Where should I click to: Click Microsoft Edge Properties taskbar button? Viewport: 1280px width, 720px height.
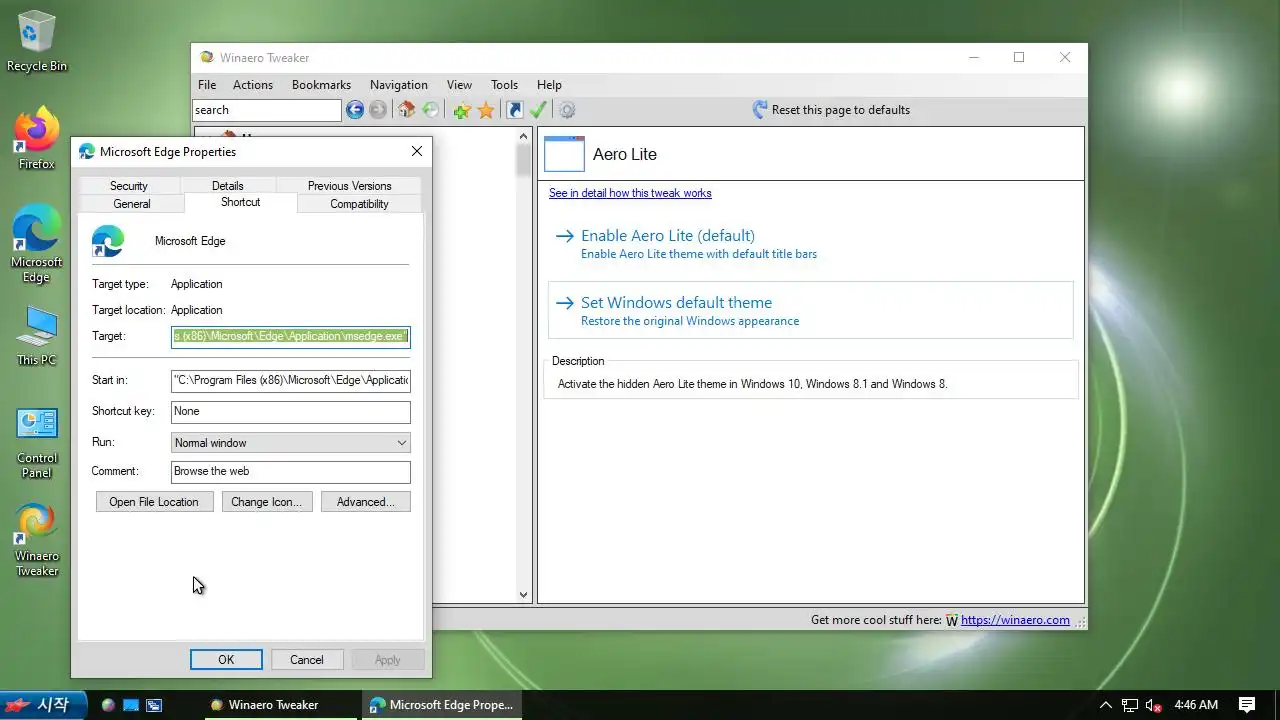click(x=440, y=705)
